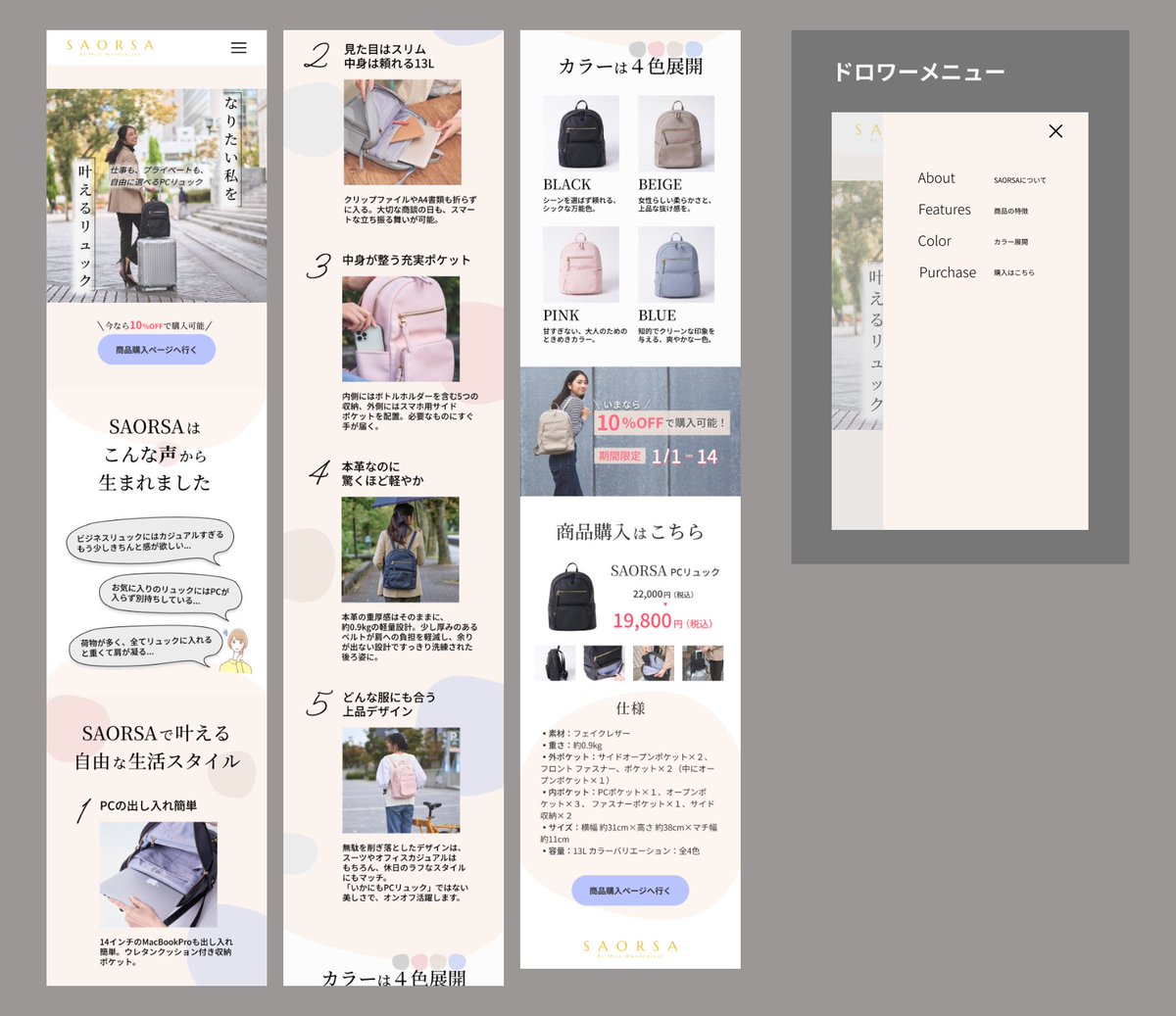Image resolution: width=1176 pixels, height=1016 pixels.
Task: Select the beige dot in the color pagination row
Action: (673, 47)
